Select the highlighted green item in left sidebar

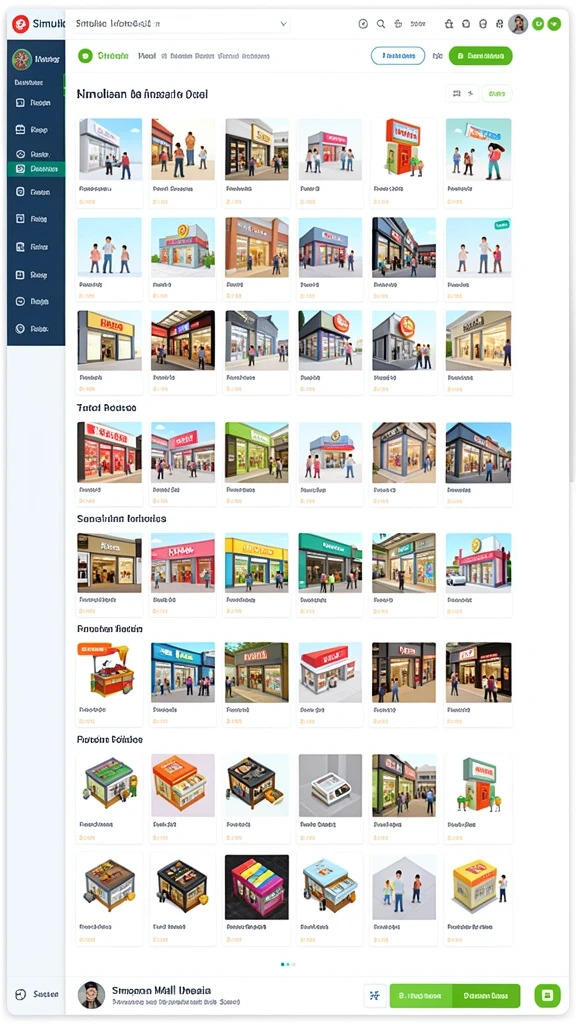pos(36,169)
